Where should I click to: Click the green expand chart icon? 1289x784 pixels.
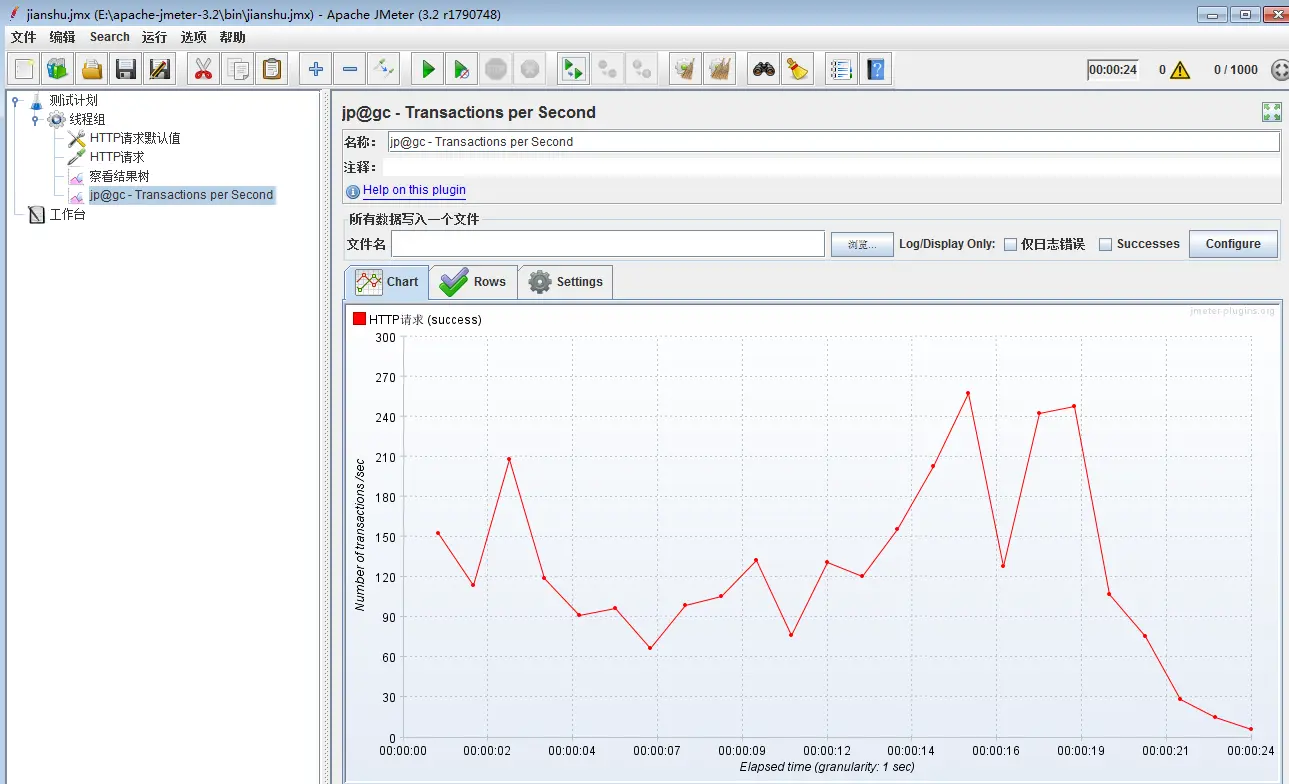tap(1272, 112)
